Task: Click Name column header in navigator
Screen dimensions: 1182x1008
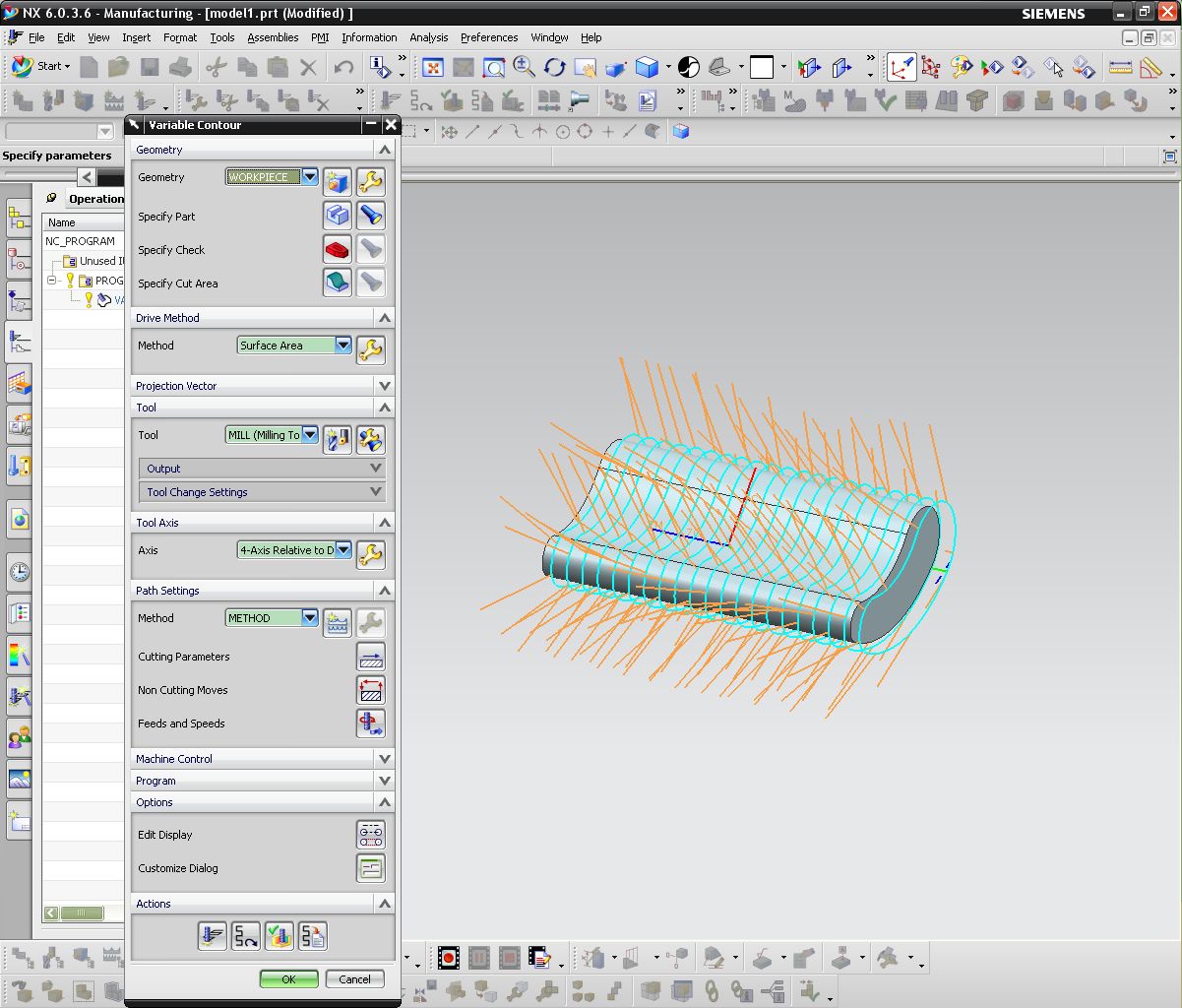Action: click(84, 222)
